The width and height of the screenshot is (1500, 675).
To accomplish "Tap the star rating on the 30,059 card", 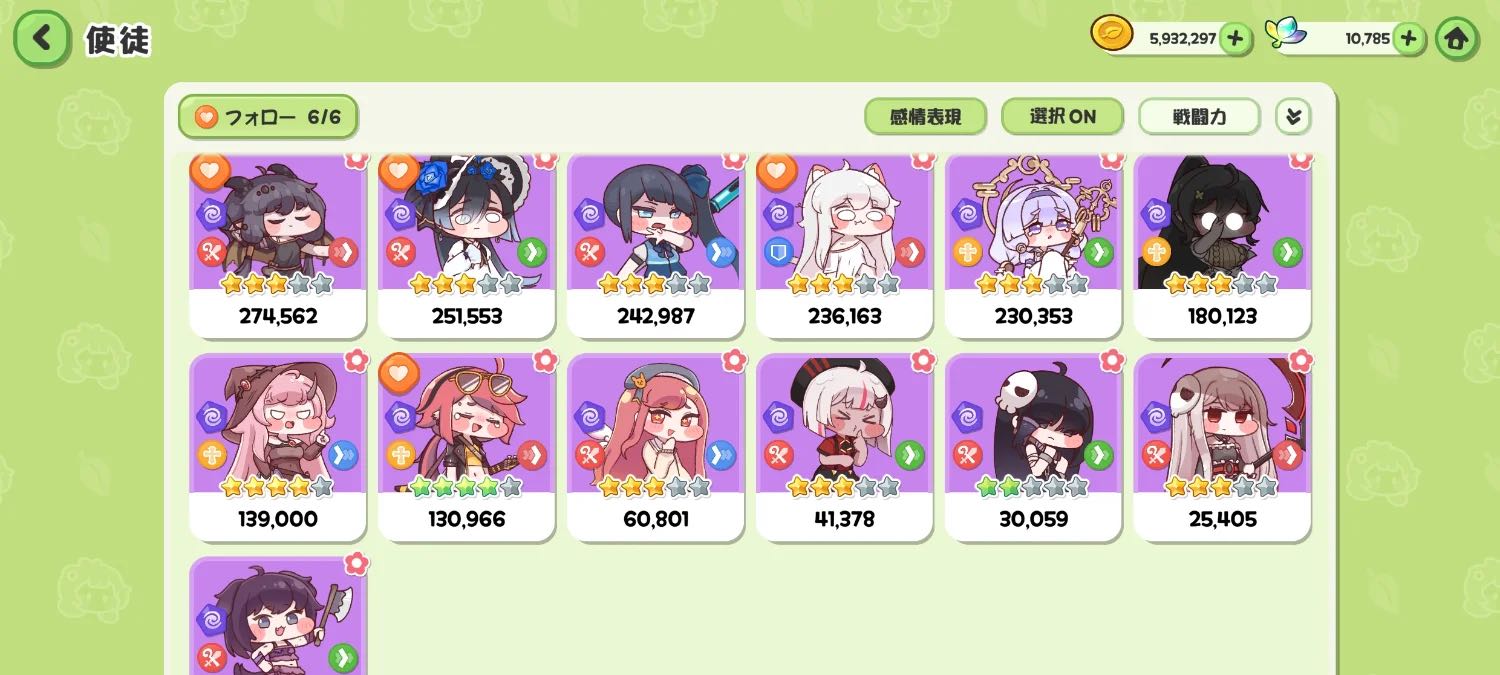I will click(x=1032, y=487).
